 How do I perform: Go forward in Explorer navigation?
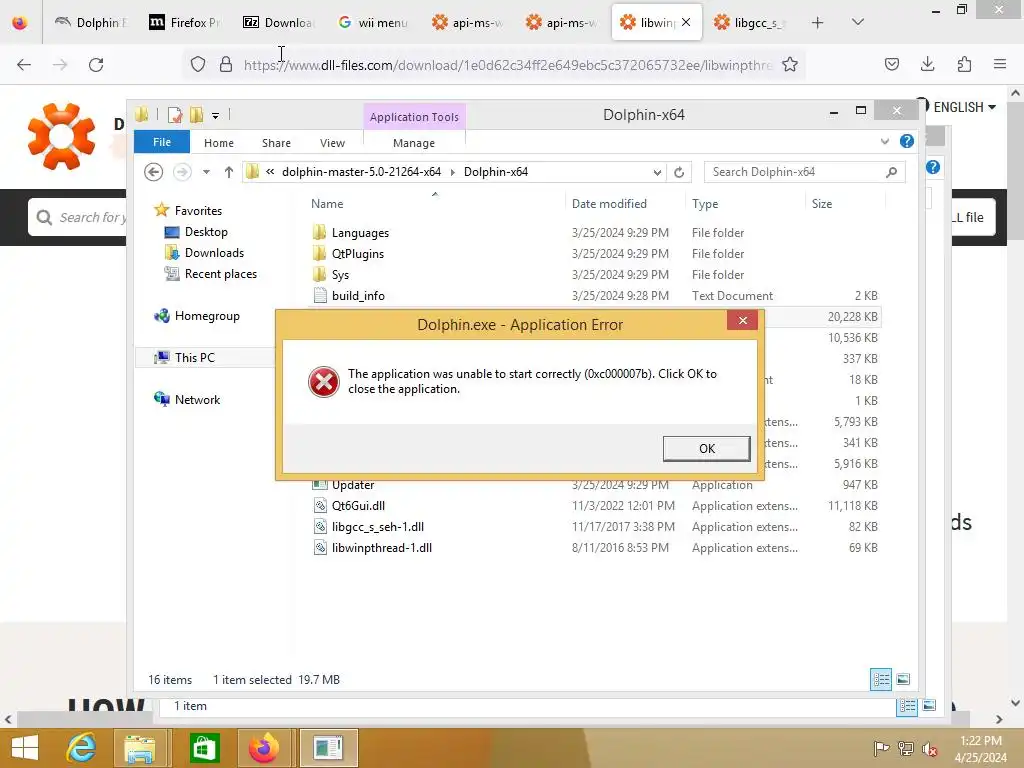[x=182, y=172]
